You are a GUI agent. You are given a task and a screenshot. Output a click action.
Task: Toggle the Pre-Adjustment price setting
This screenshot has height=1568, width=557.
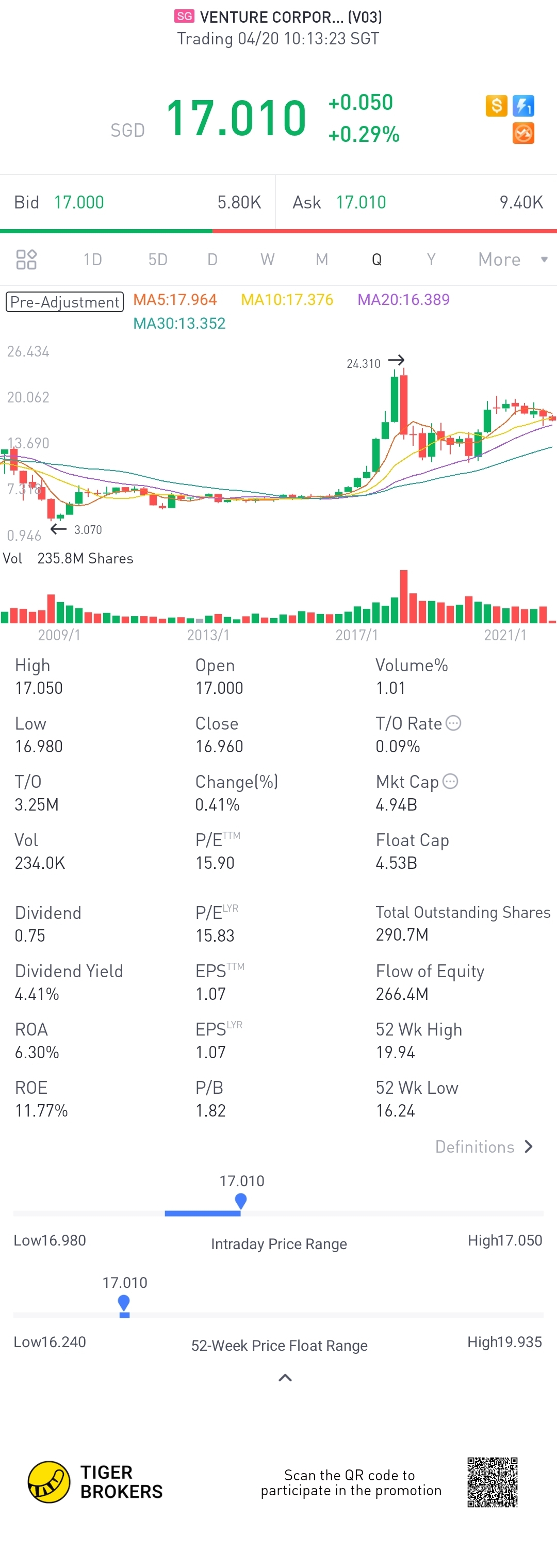pyautogui.click(x=65, y=302)
